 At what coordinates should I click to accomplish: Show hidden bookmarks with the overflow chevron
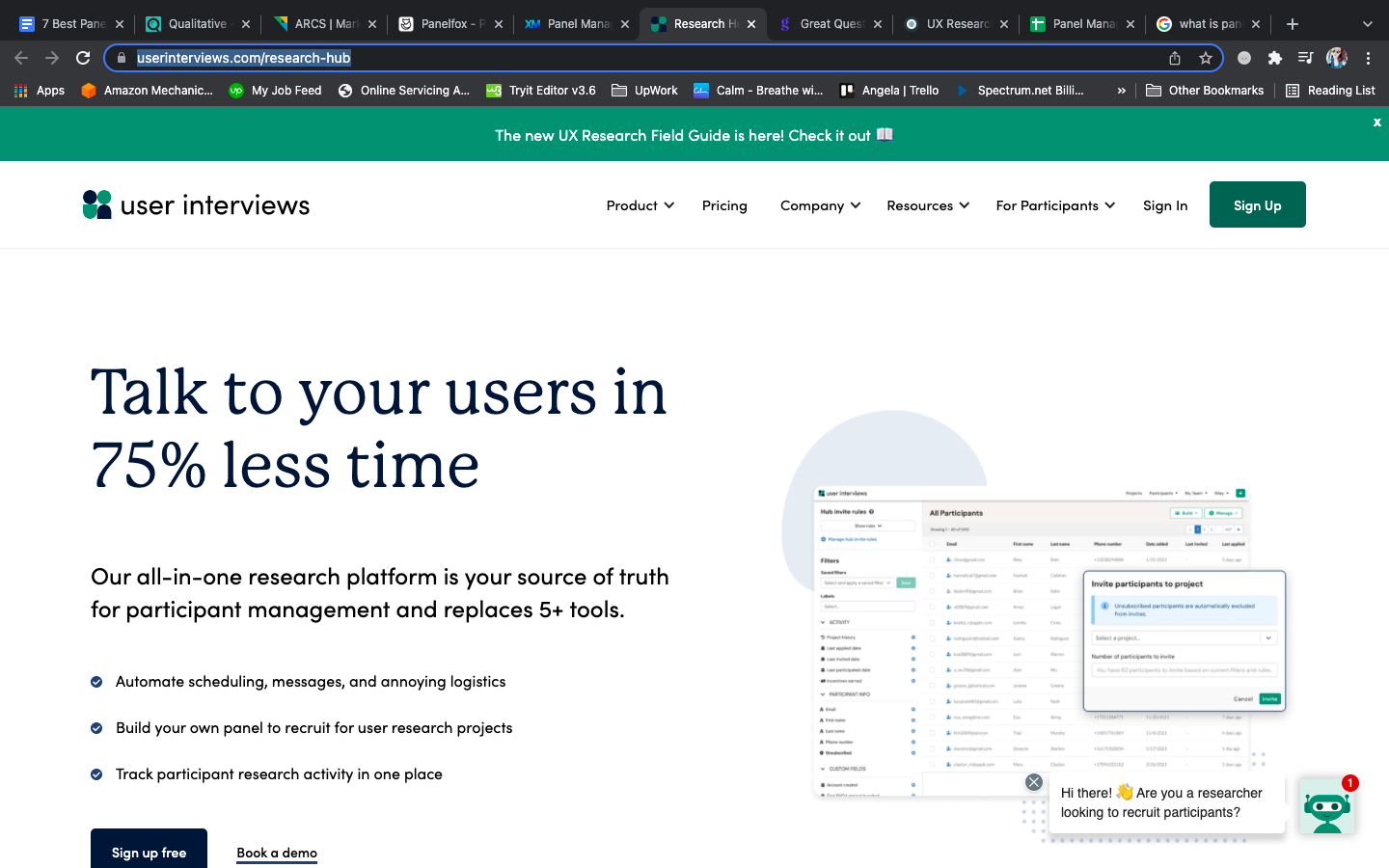coord(1121,91)
